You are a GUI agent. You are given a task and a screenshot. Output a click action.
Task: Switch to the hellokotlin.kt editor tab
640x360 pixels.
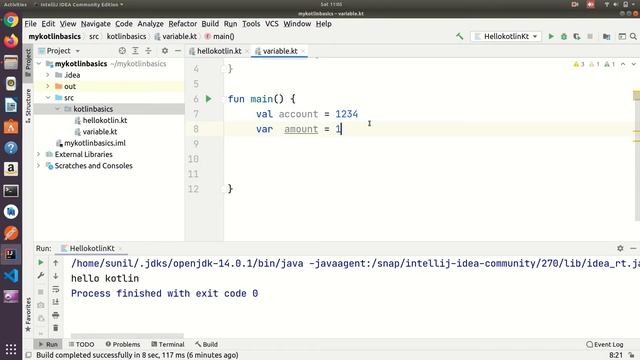pos(219,51)
